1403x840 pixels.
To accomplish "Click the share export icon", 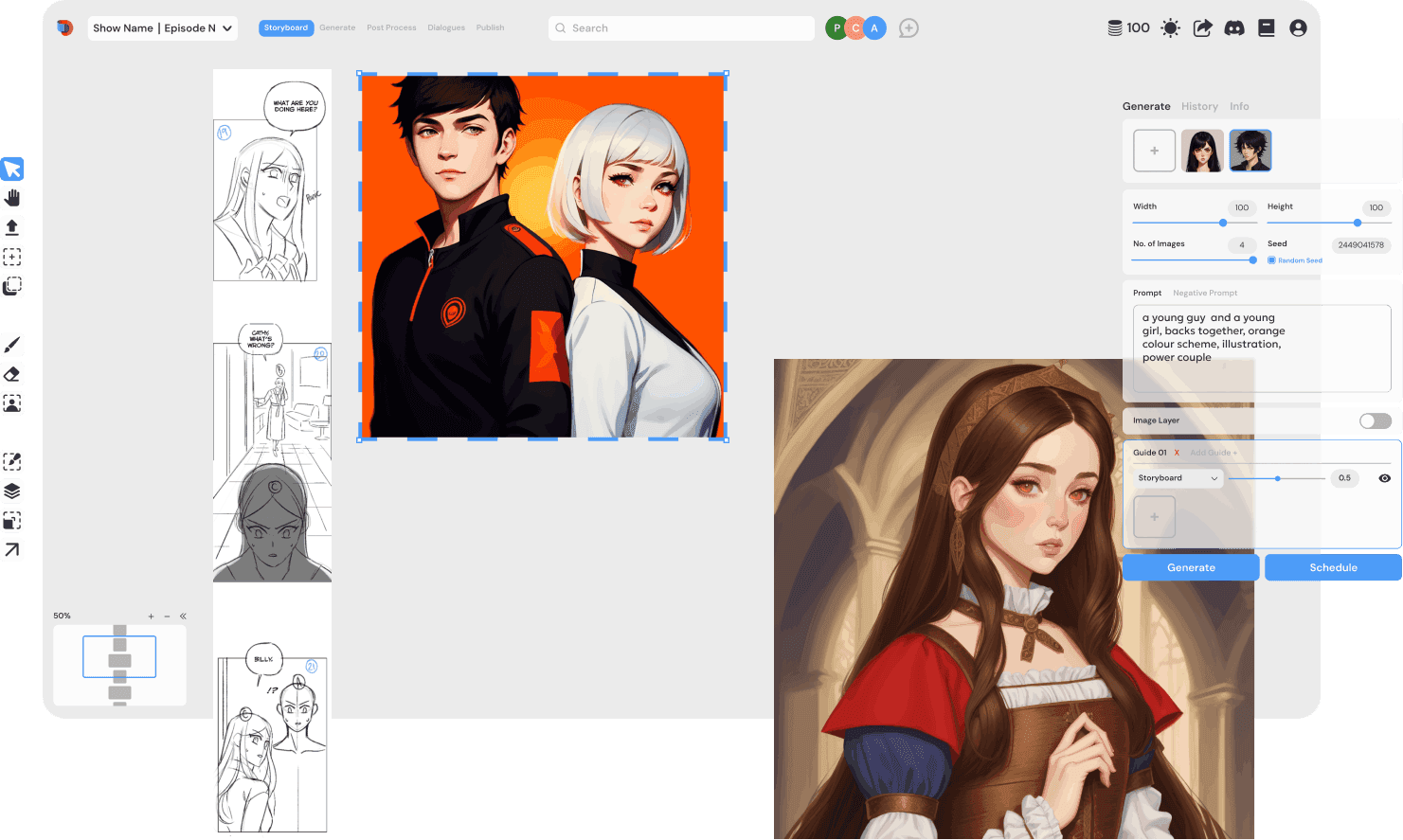I will pyautogui.click(x=1202, y=28).
